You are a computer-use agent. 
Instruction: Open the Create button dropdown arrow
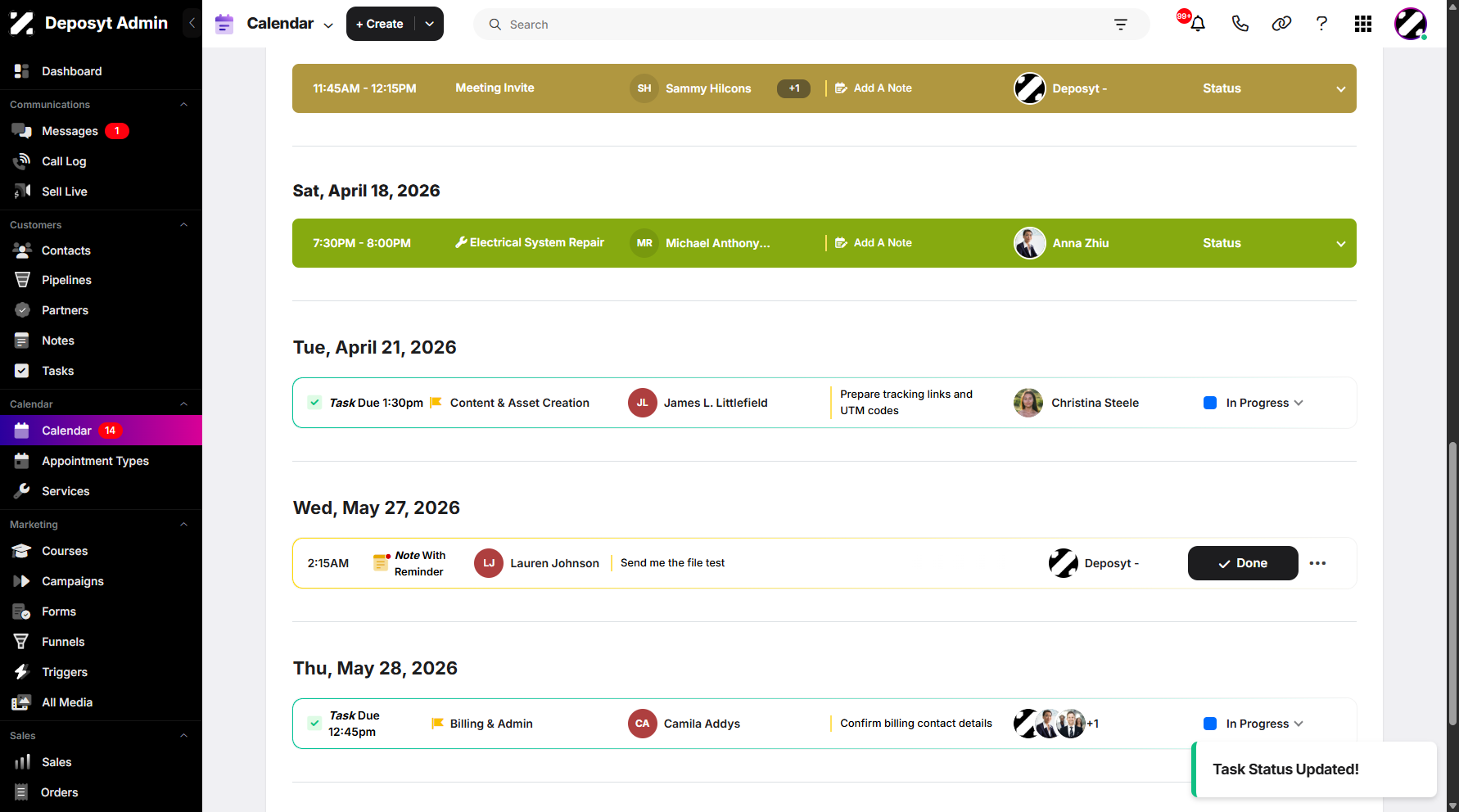(429, 24)
